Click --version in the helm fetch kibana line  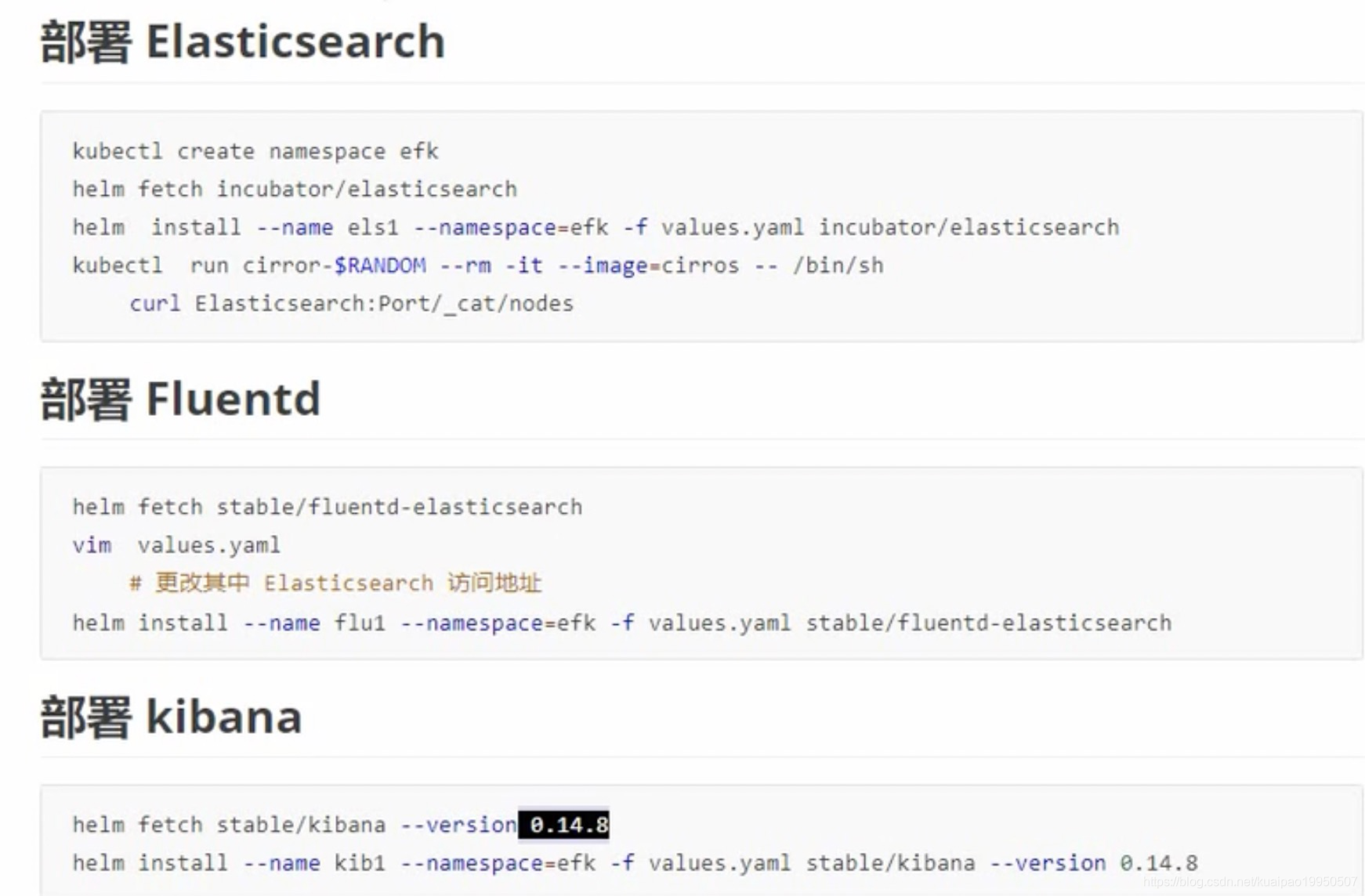458,825
